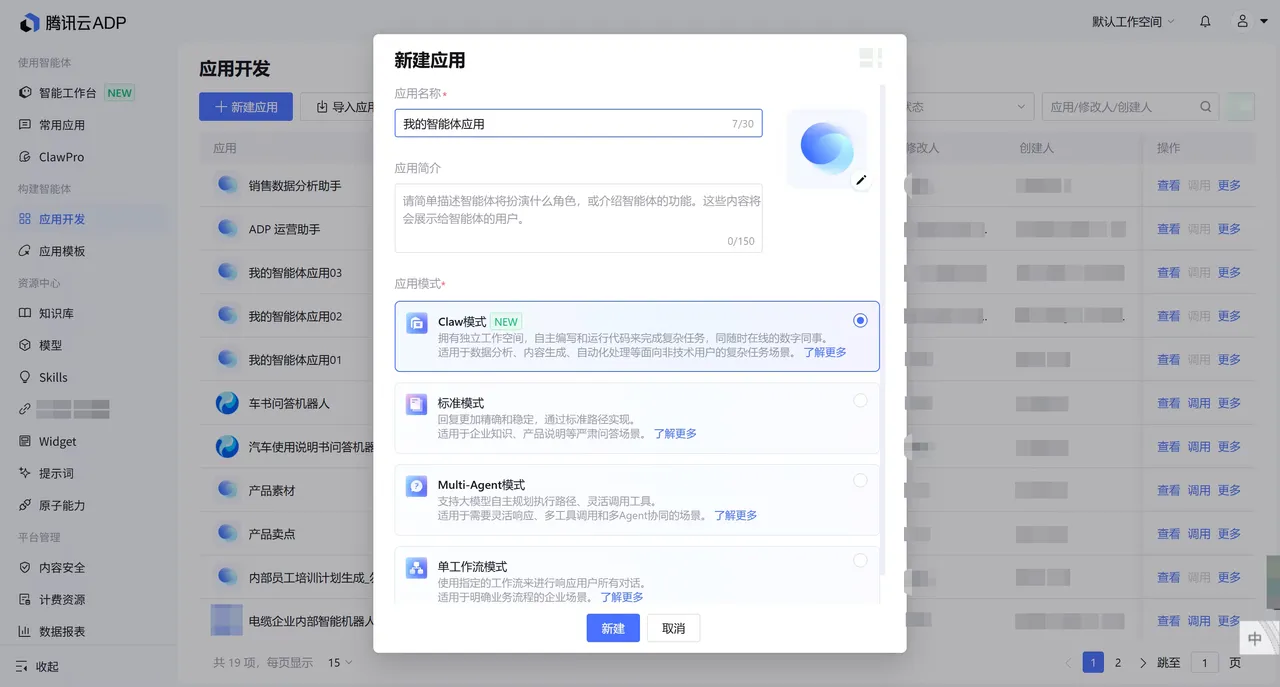The height and width of the screenshot is (687, 1280).
Task: Select the 单工作流模式 radio button
Action: pos(860,560)
